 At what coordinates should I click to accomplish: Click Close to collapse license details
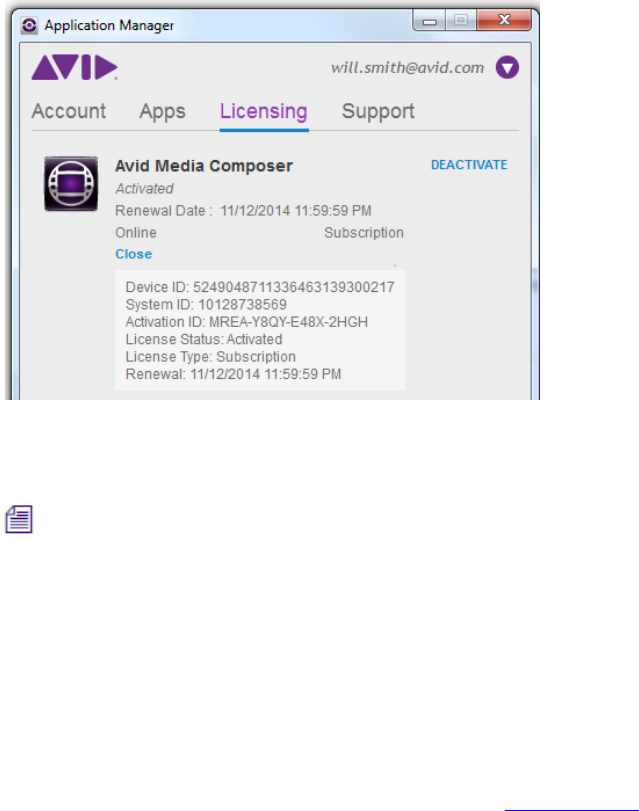click(133, 254)
